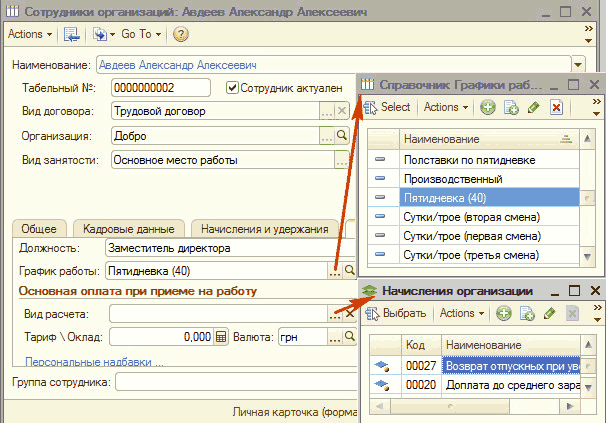Select Сутки/трое (первая смена) row
Image resolution: width=606 pixels, height=423 pixels.
coord(473,236)
